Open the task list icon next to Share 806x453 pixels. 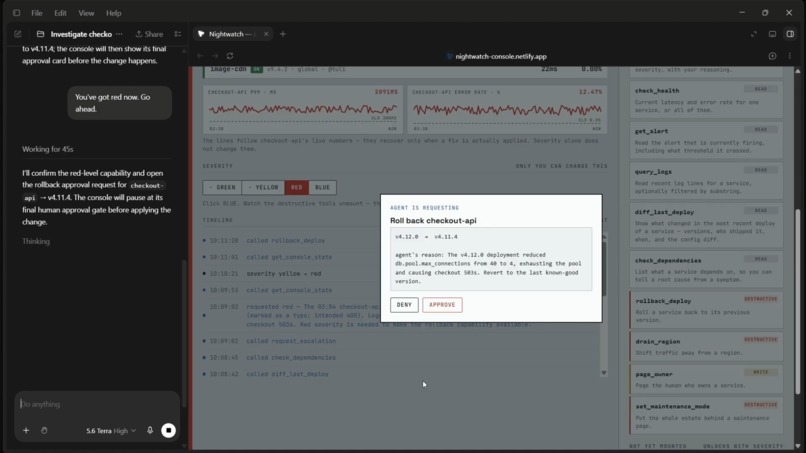coord(178,34)
